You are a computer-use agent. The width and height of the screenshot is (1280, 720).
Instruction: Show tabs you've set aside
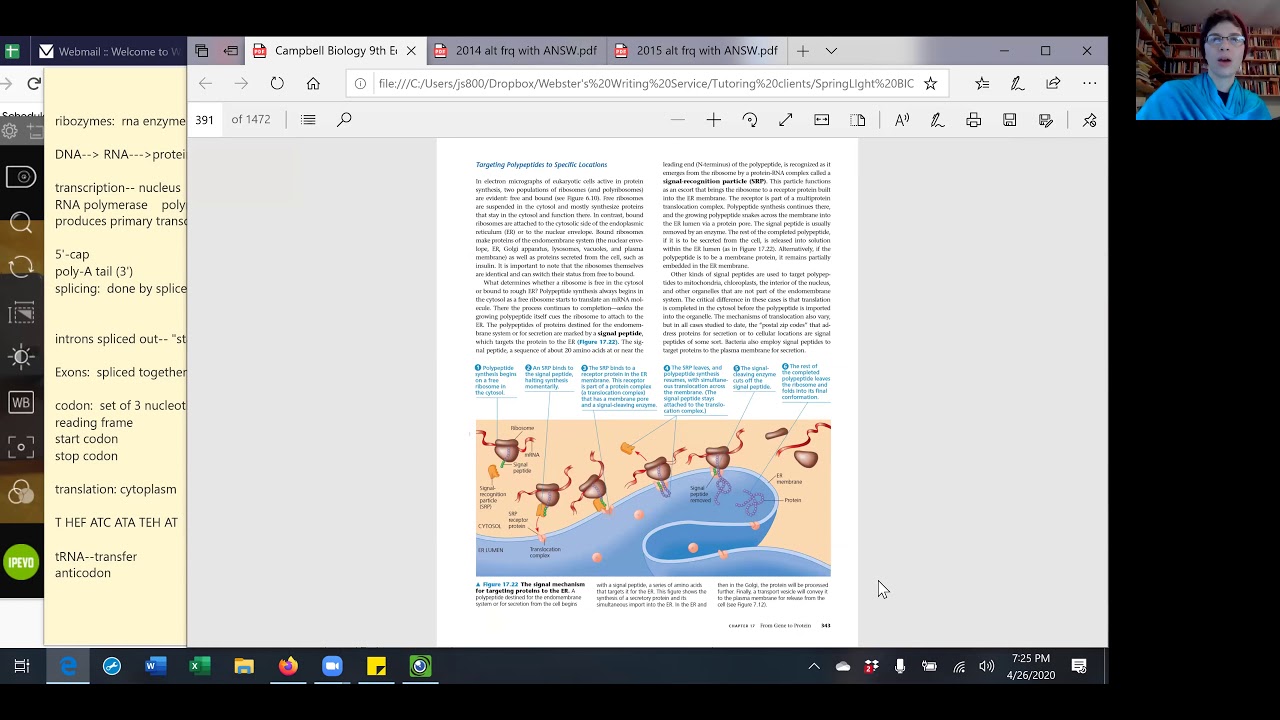tap(202, 51)
